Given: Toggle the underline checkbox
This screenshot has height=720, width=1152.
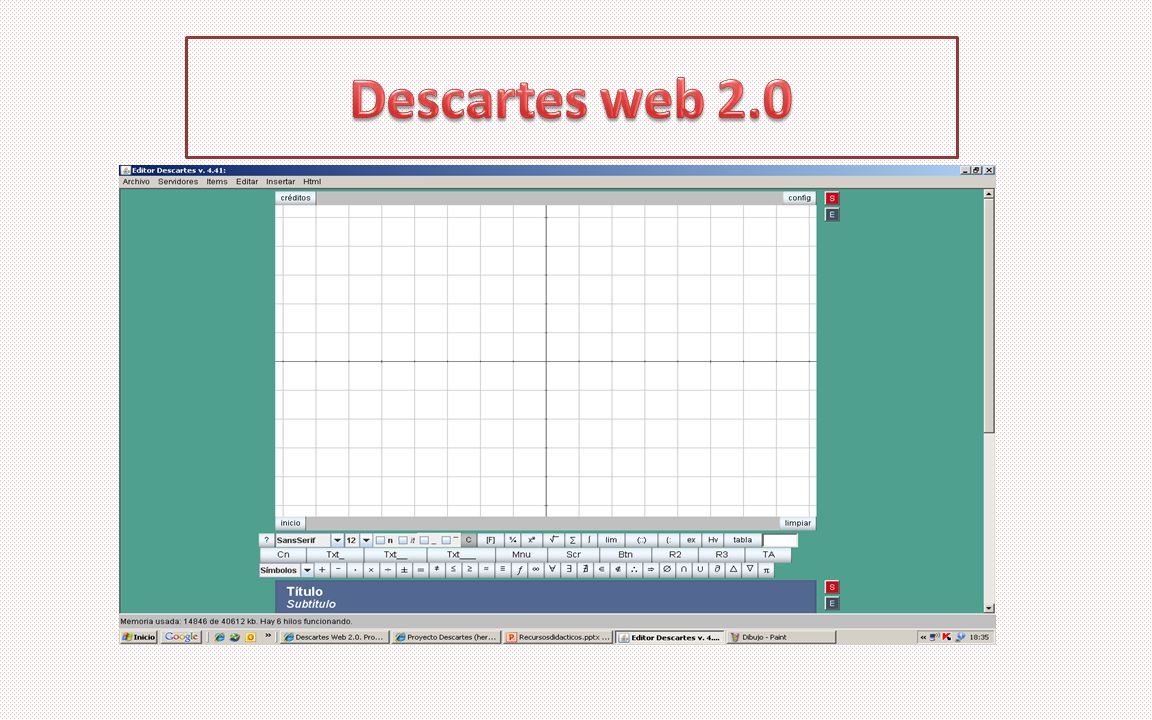Looking at the screenshot, I should click(424, 541).
